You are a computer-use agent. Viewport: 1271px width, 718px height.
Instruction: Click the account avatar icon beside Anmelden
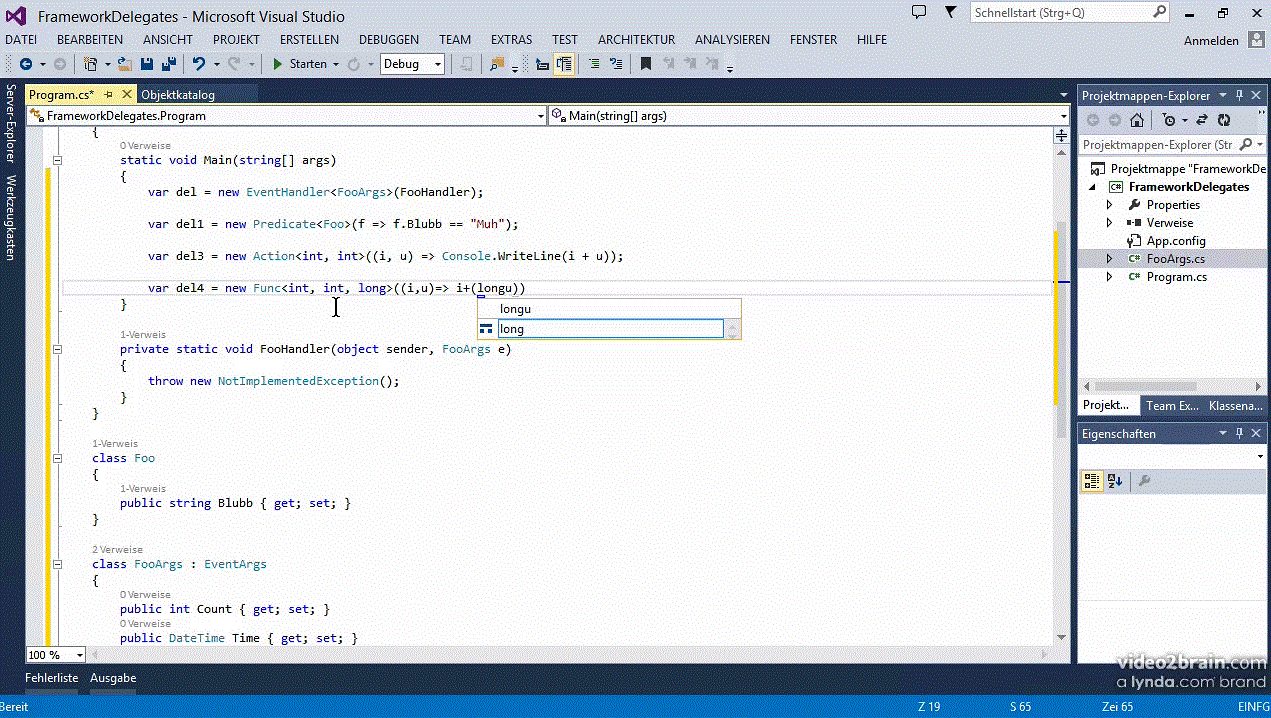click(1256, 40)
